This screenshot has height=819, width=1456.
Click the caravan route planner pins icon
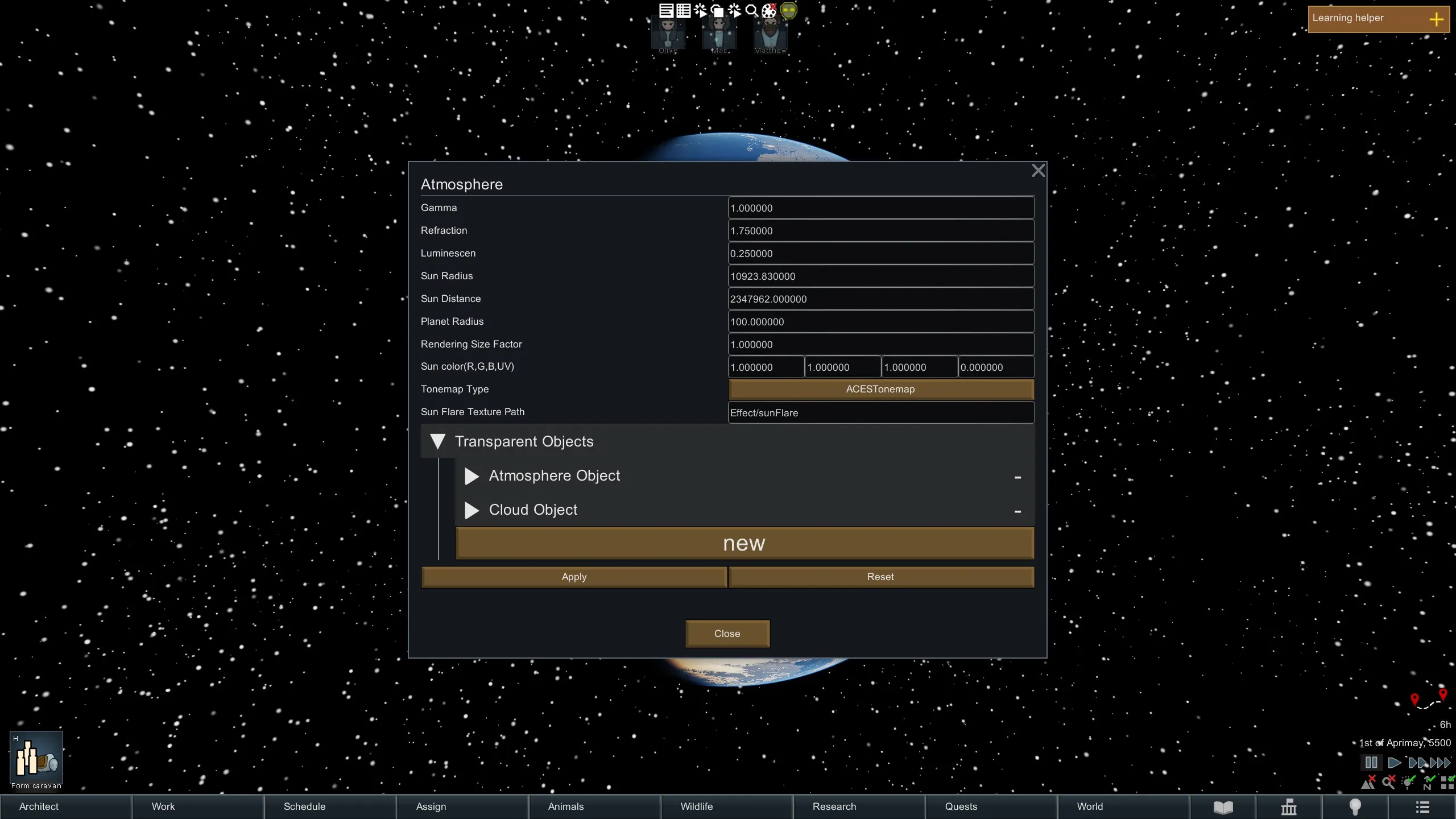pyautogui.click(x=1428, y=700)
